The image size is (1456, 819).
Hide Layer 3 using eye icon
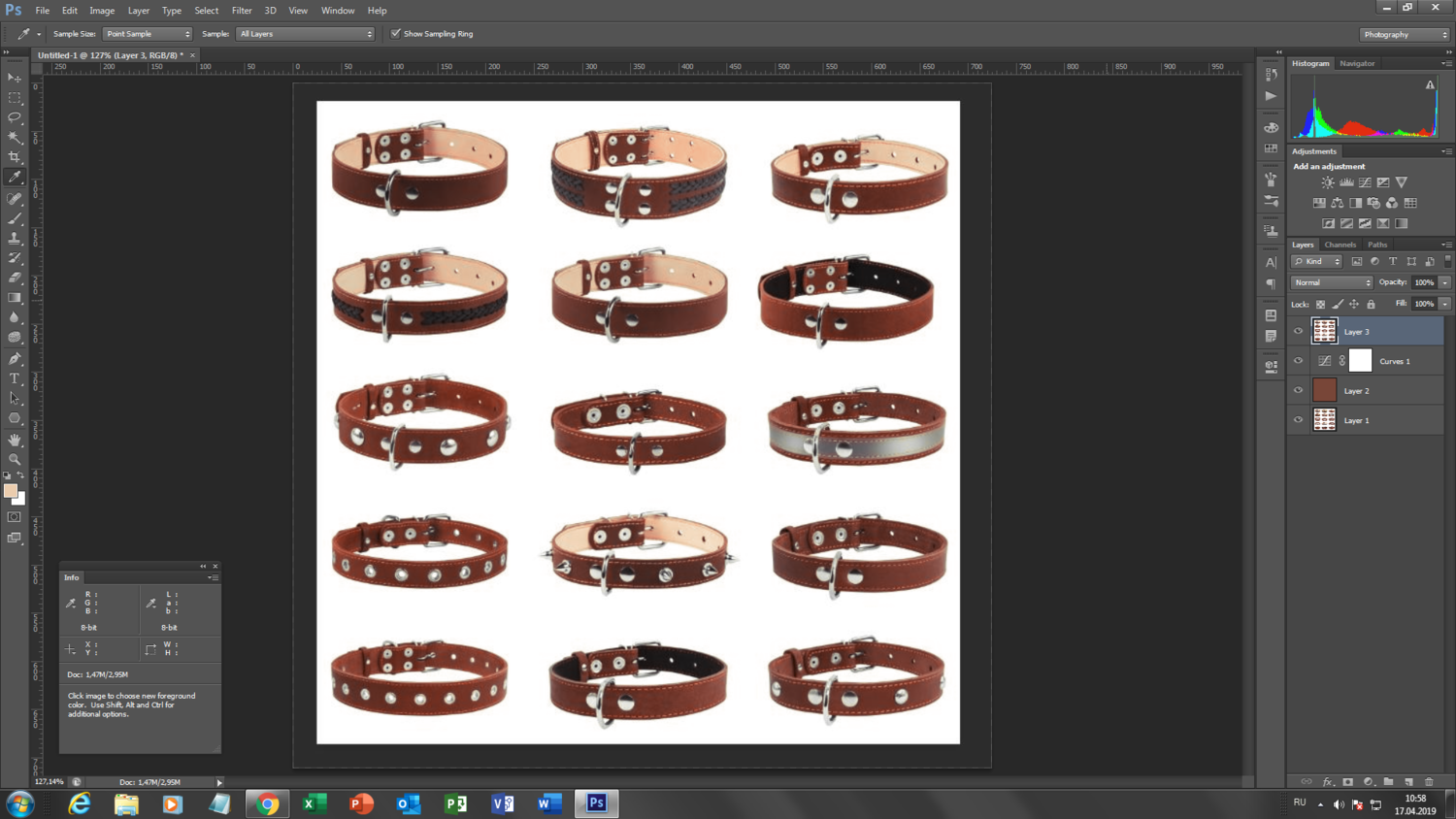tap(1298, 332)
